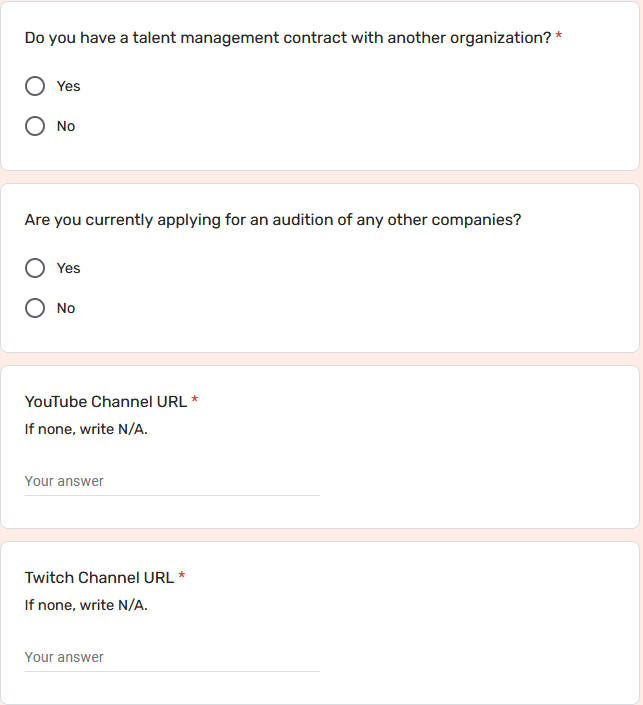Click the audition of other companies question text
Image resolution: width=643 pixels, height=705 pixels.
point(273,220)
